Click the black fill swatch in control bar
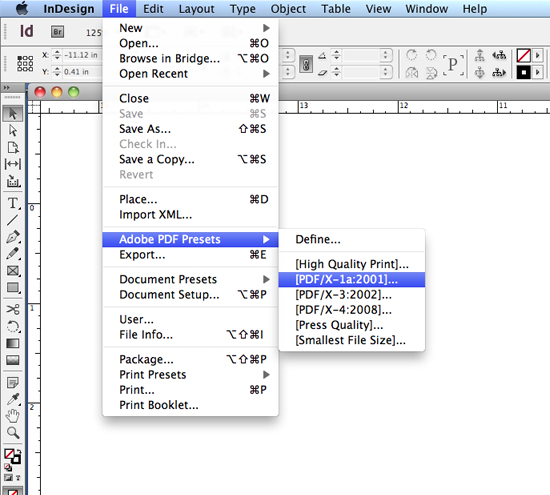550x495 pixels. pyautogui.click(x=523, y=73)
